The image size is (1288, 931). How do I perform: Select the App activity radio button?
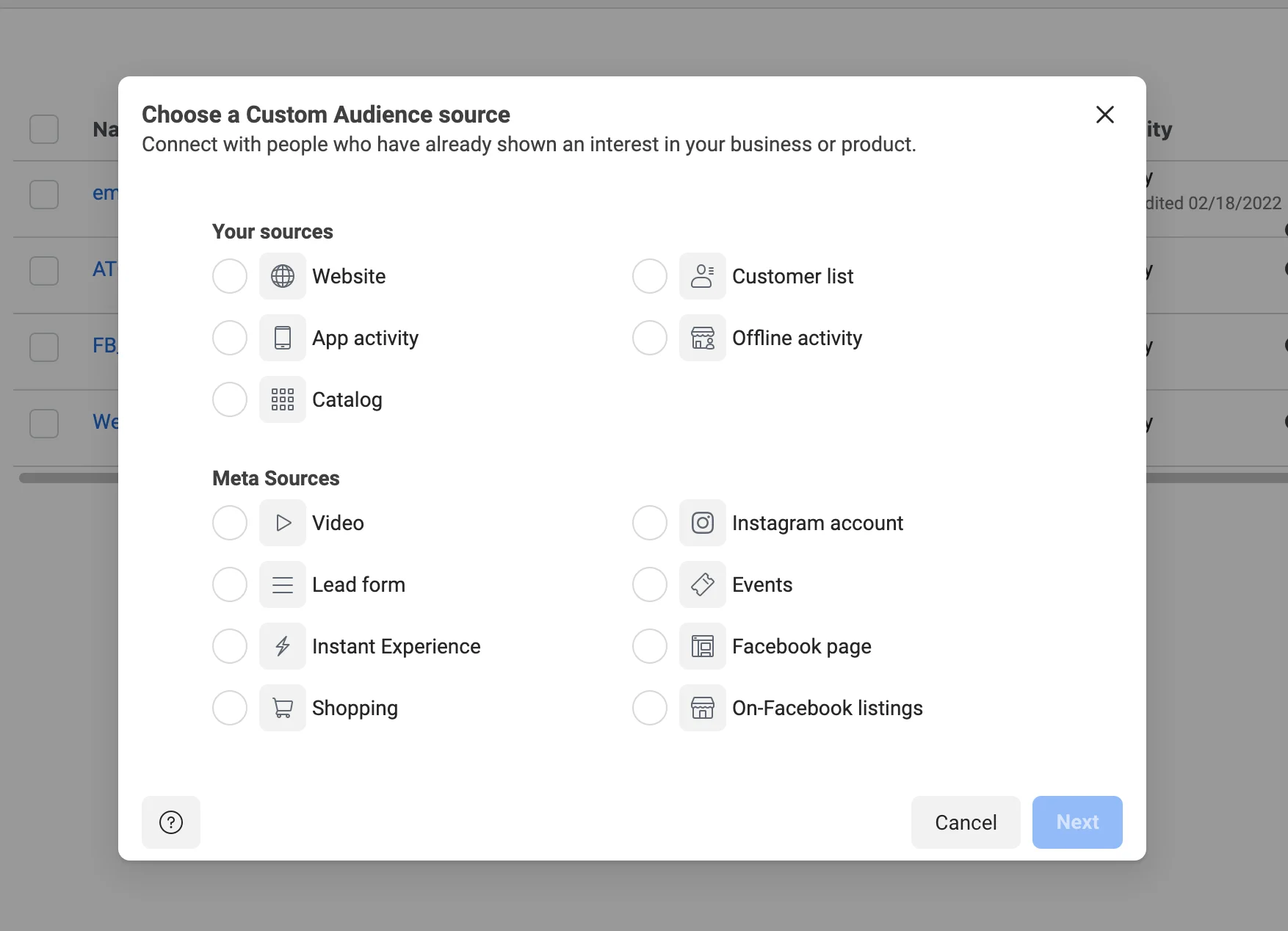pos(230,338)
